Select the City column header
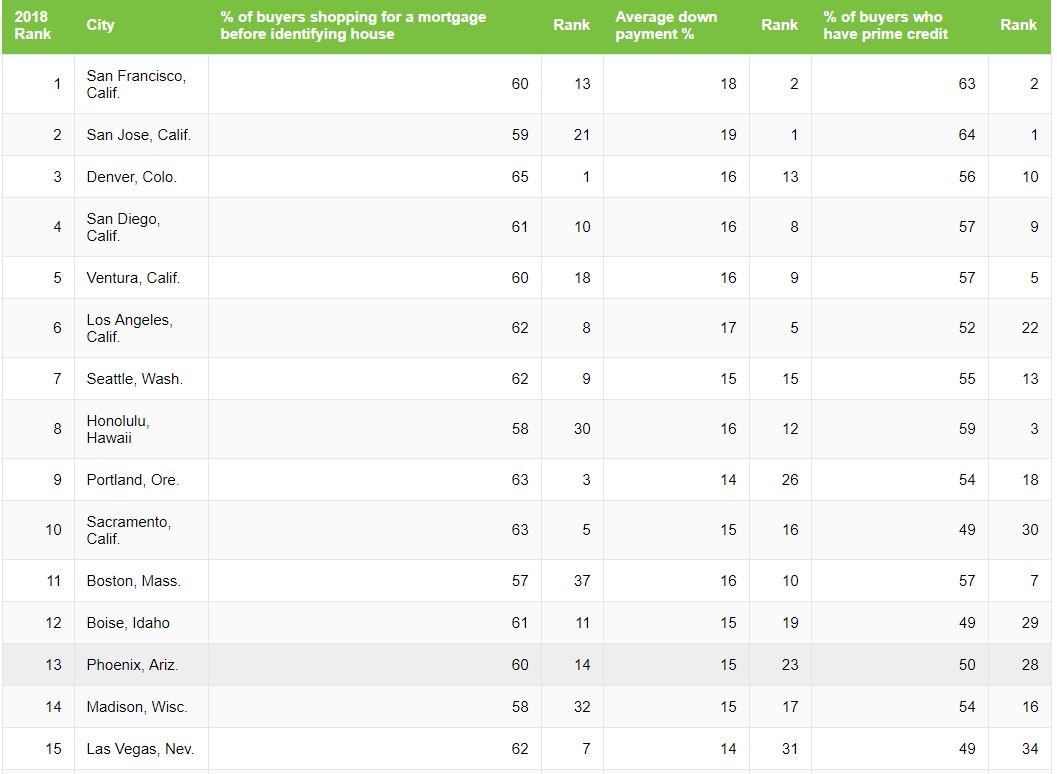1057x774 pixels. pyautogui.click(x=141, y=26)
